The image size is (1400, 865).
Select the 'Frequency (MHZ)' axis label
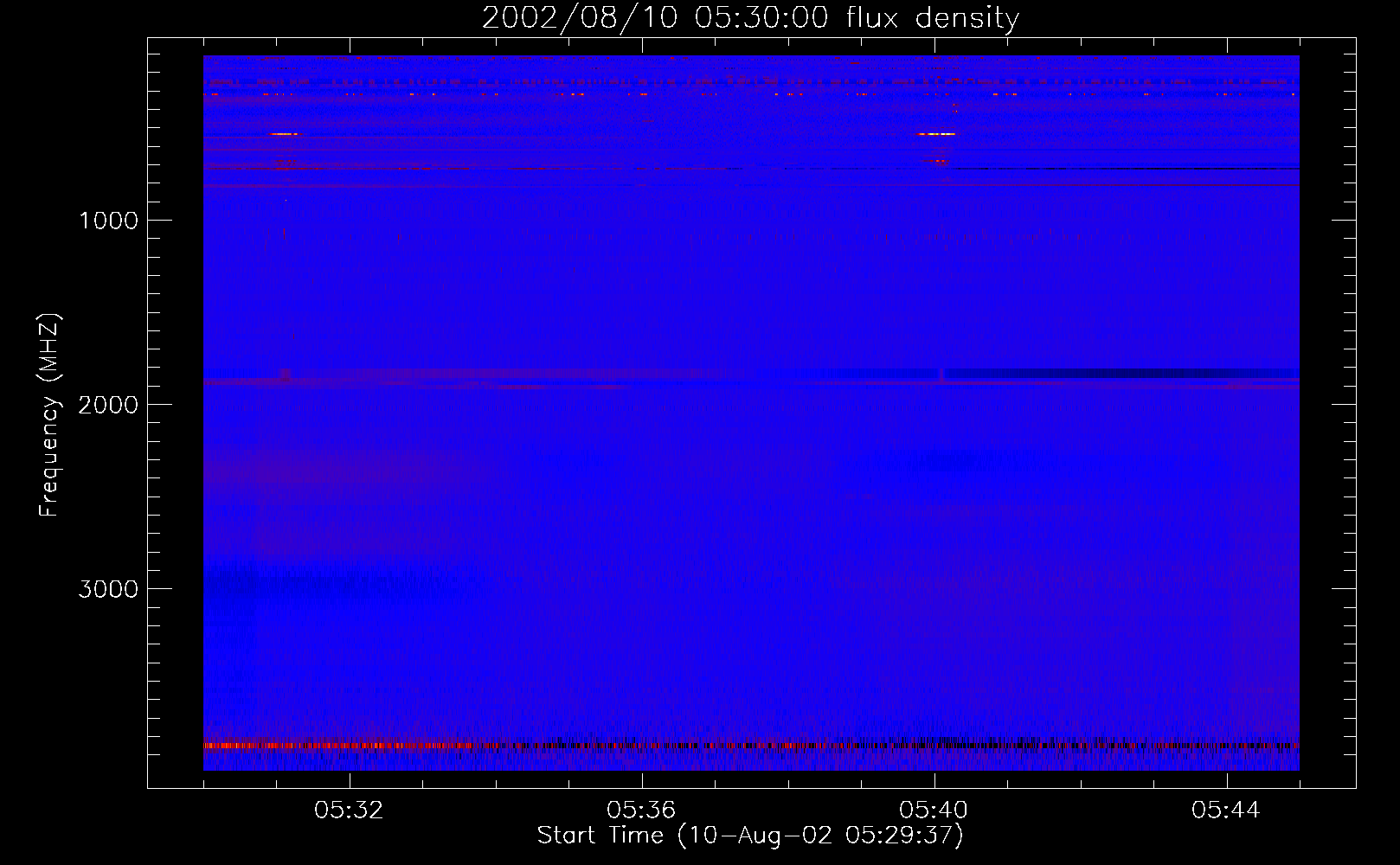(49, 414)
